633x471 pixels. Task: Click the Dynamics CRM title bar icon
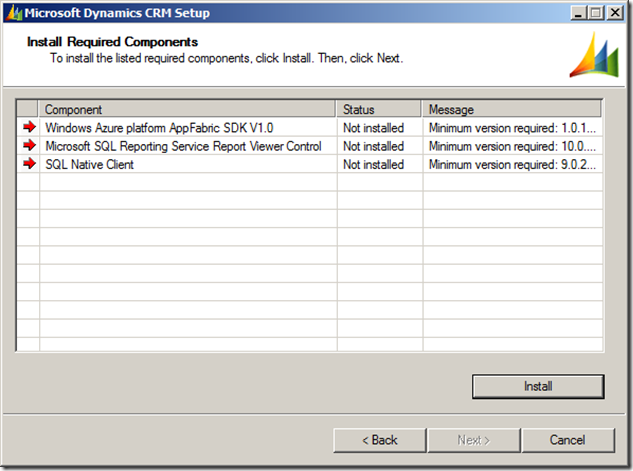pyautogui.click(x=12, y=12)
